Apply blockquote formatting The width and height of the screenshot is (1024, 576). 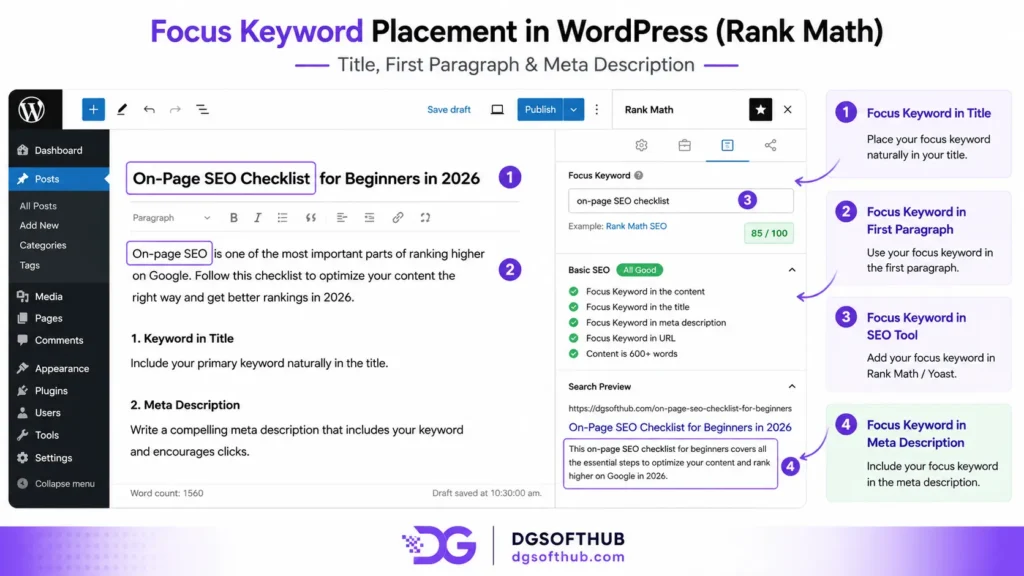click(311, 218)
